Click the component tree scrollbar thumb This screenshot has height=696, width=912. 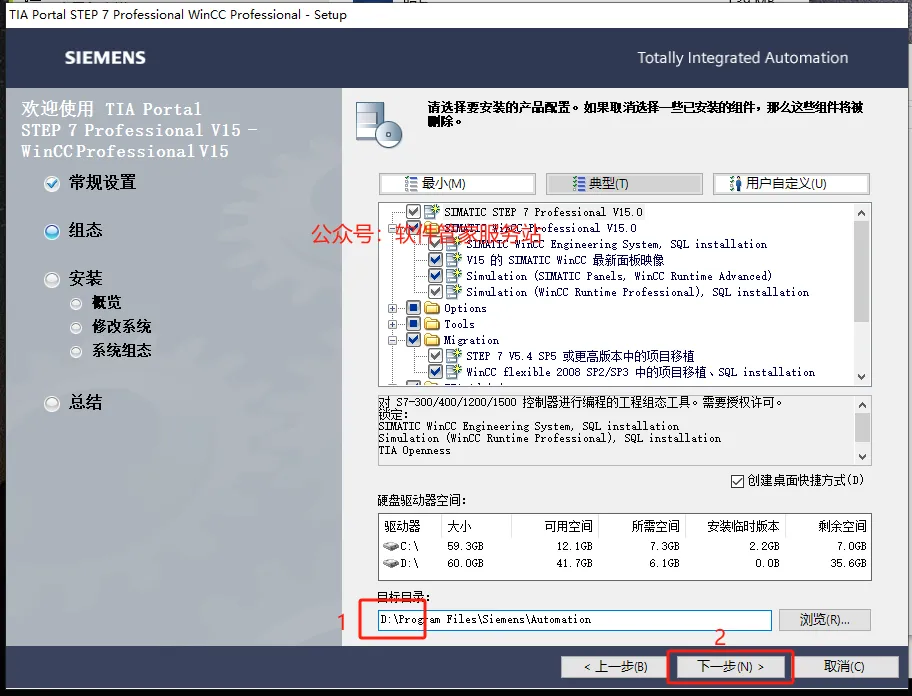click(861, 271)
